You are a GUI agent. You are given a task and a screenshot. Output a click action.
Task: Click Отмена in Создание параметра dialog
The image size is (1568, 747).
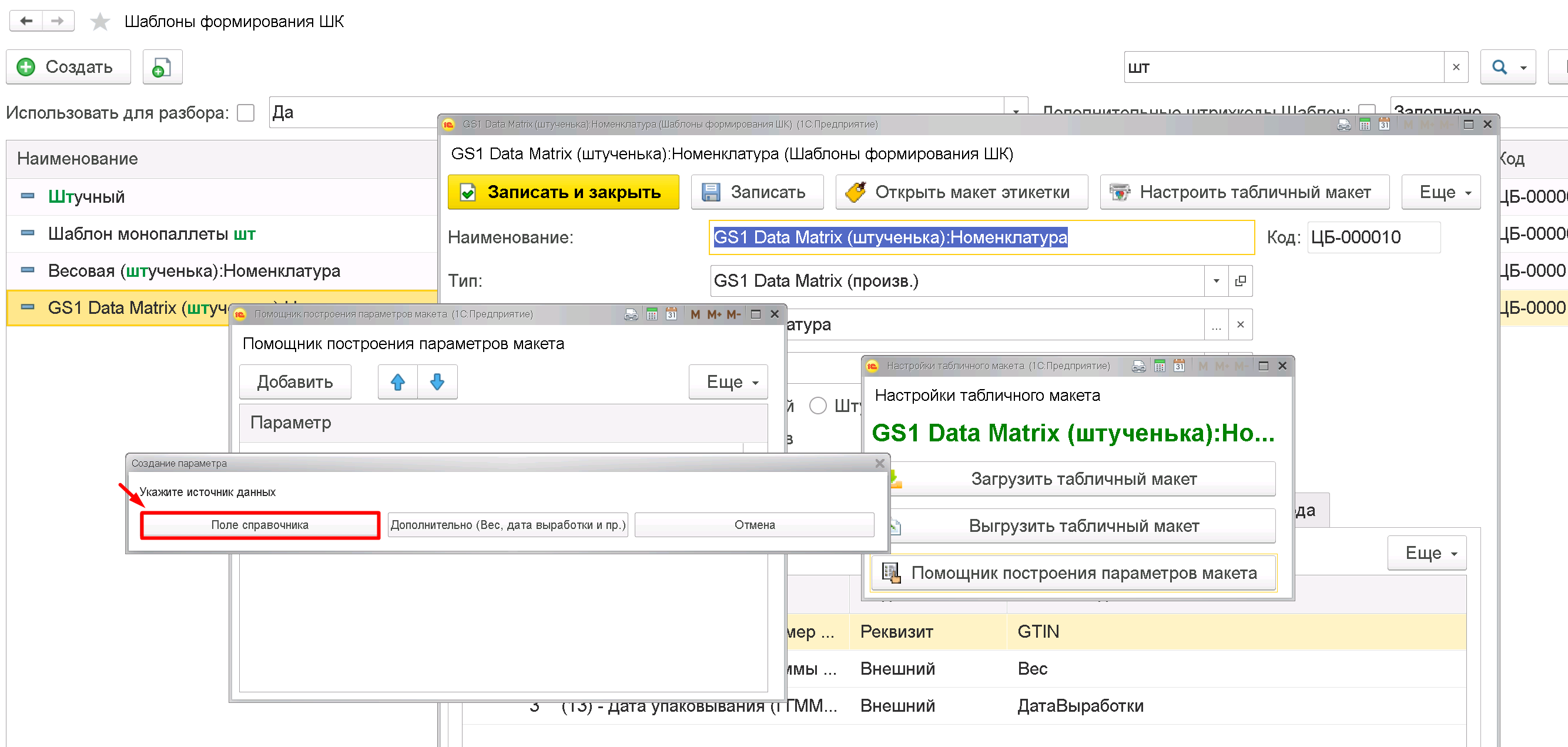click(754, 525)
